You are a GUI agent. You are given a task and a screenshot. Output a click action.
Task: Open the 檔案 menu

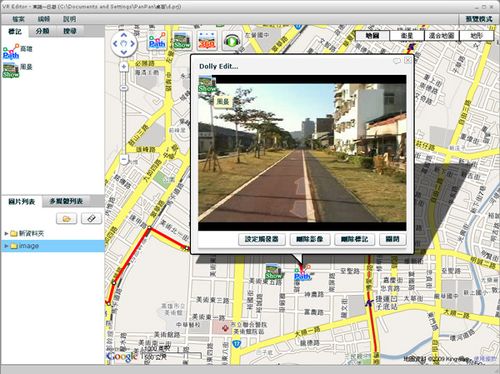tap(18, 19)
